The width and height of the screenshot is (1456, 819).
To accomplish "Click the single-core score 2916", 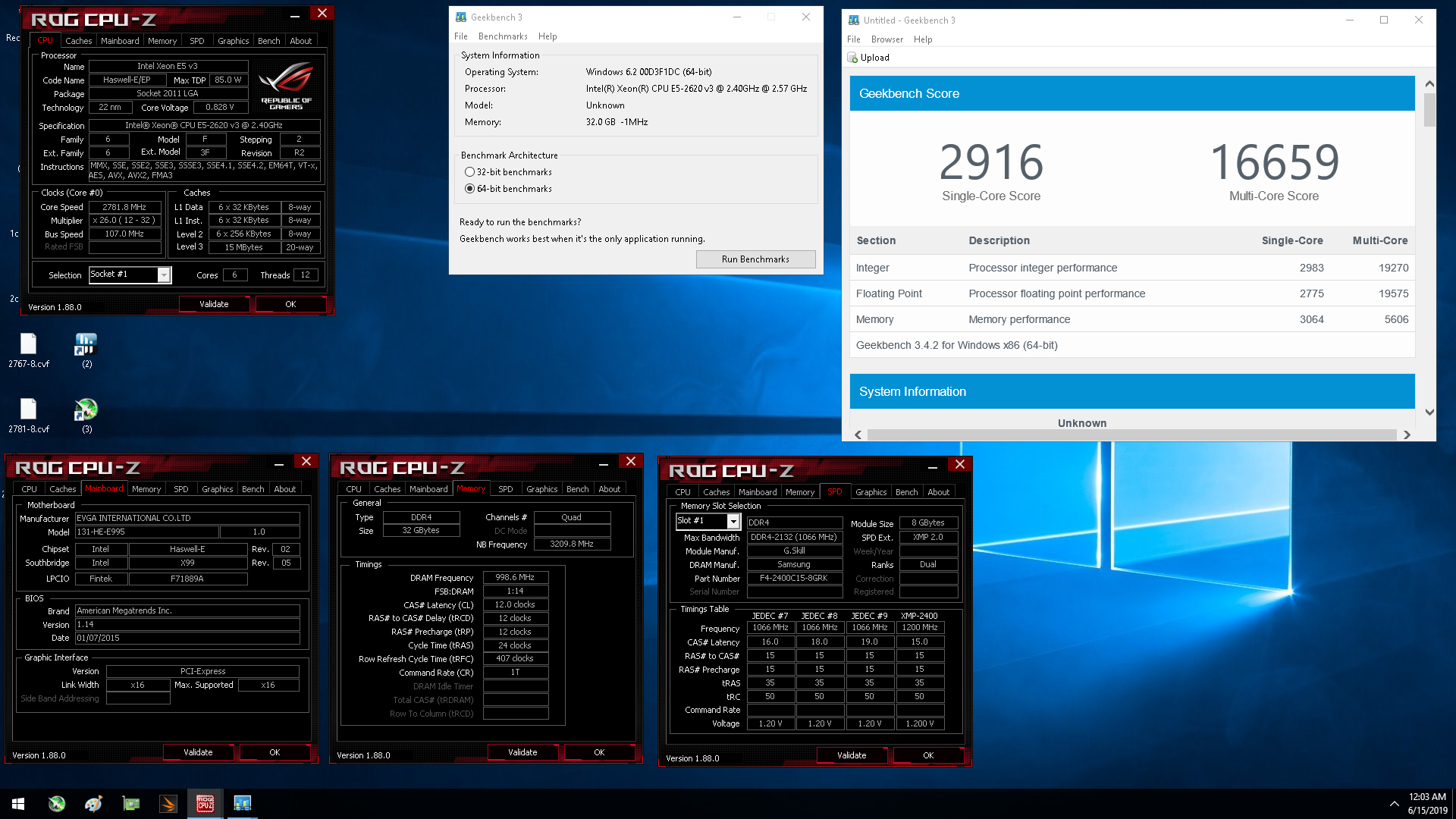I will (x=991, y=162).
